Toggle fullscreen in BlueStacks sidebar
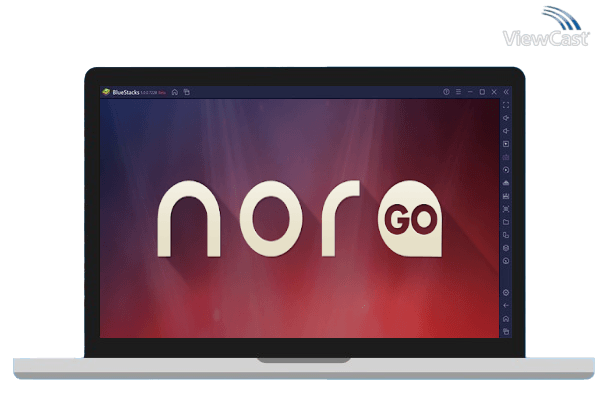This screenshot has width=602, height=414. 506,105
